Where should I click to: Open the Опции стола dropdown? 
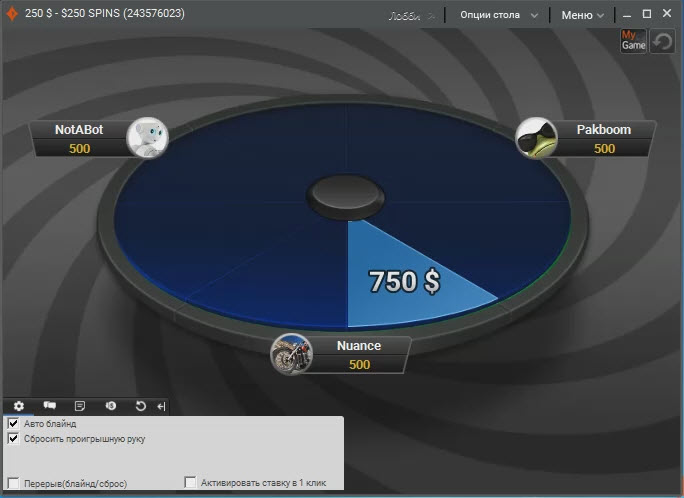(x=499, y=15)
